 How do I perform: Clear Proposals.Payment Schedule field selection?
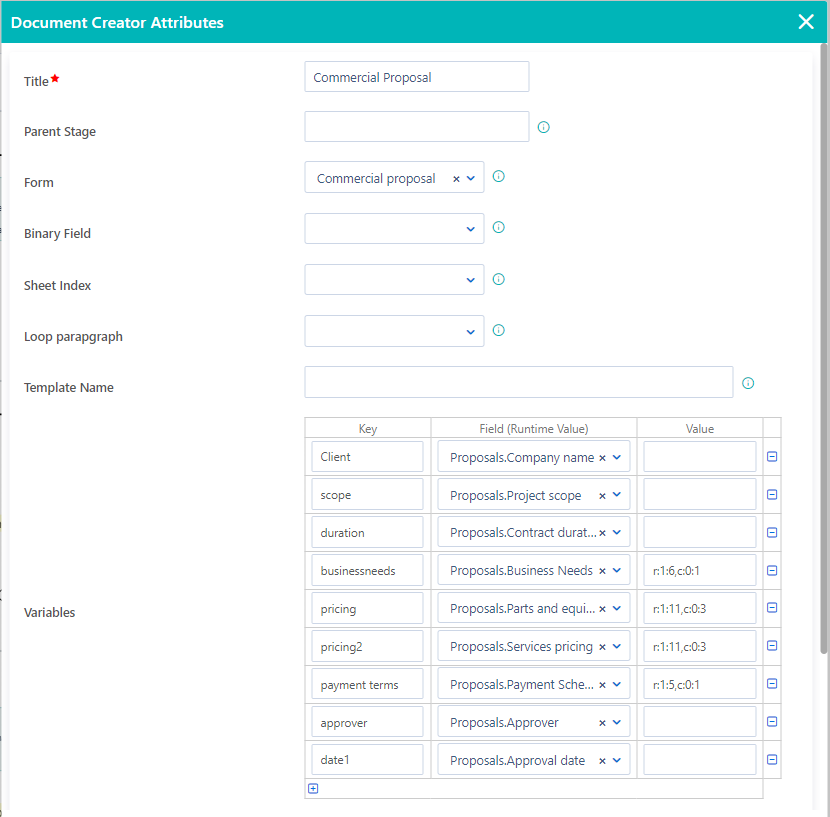[602, 685]
